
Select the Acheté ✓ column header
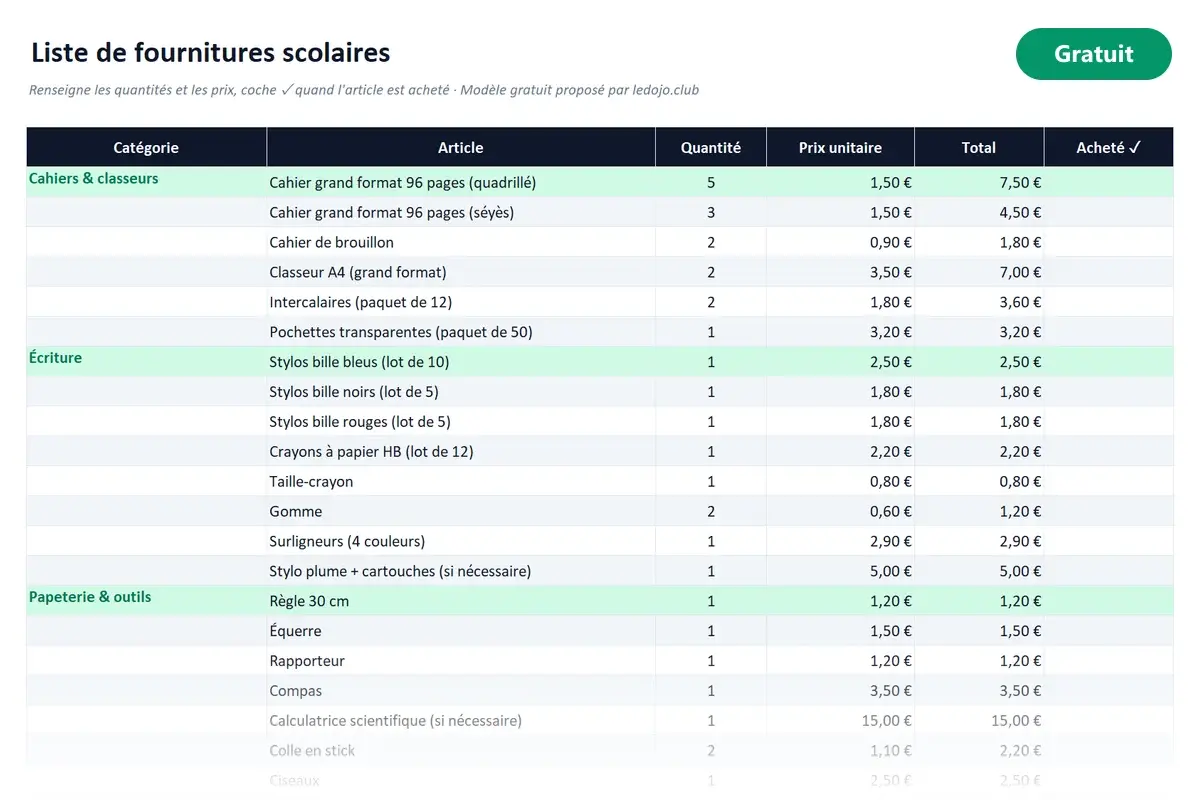pyautogui.click(x=1109, y=147)
